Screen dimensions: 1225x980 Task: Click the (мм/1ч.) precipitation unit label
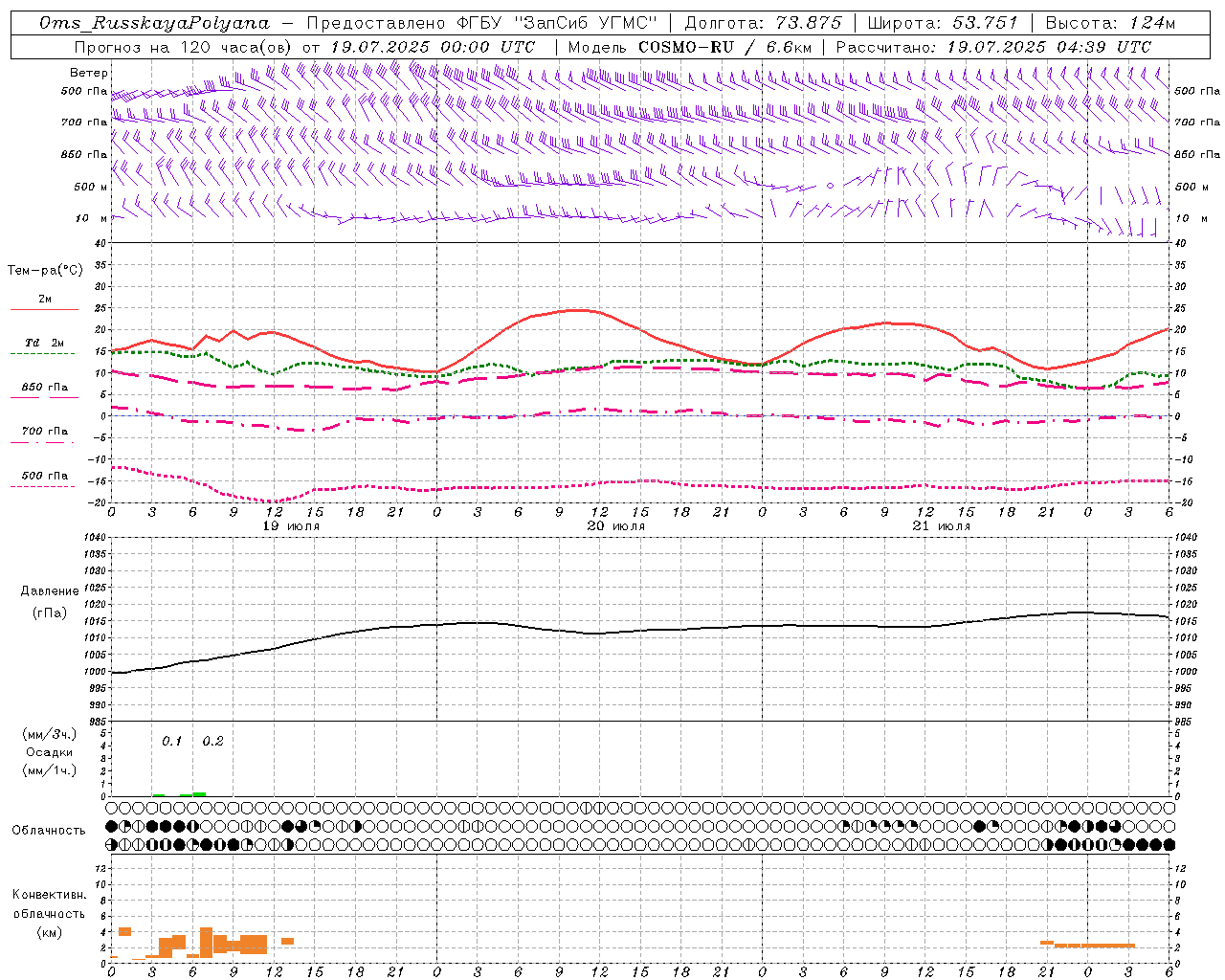point(50,770)
